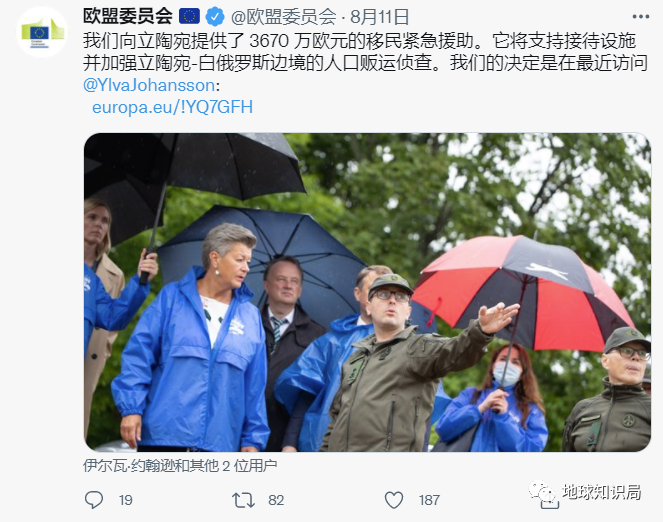663x522 pixels.
Task: Open the europa.eu/!YQ7GFH link
Action: coord(173,107)
